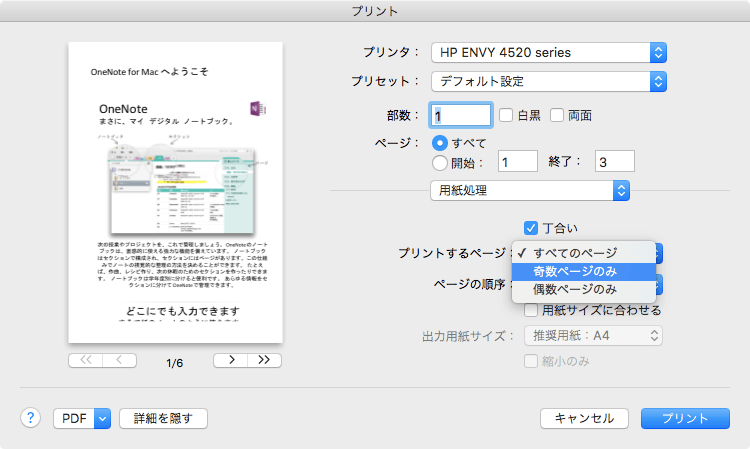Jump to the last preview page
This screenshot has height=449, width=750.
pos(265,360)
